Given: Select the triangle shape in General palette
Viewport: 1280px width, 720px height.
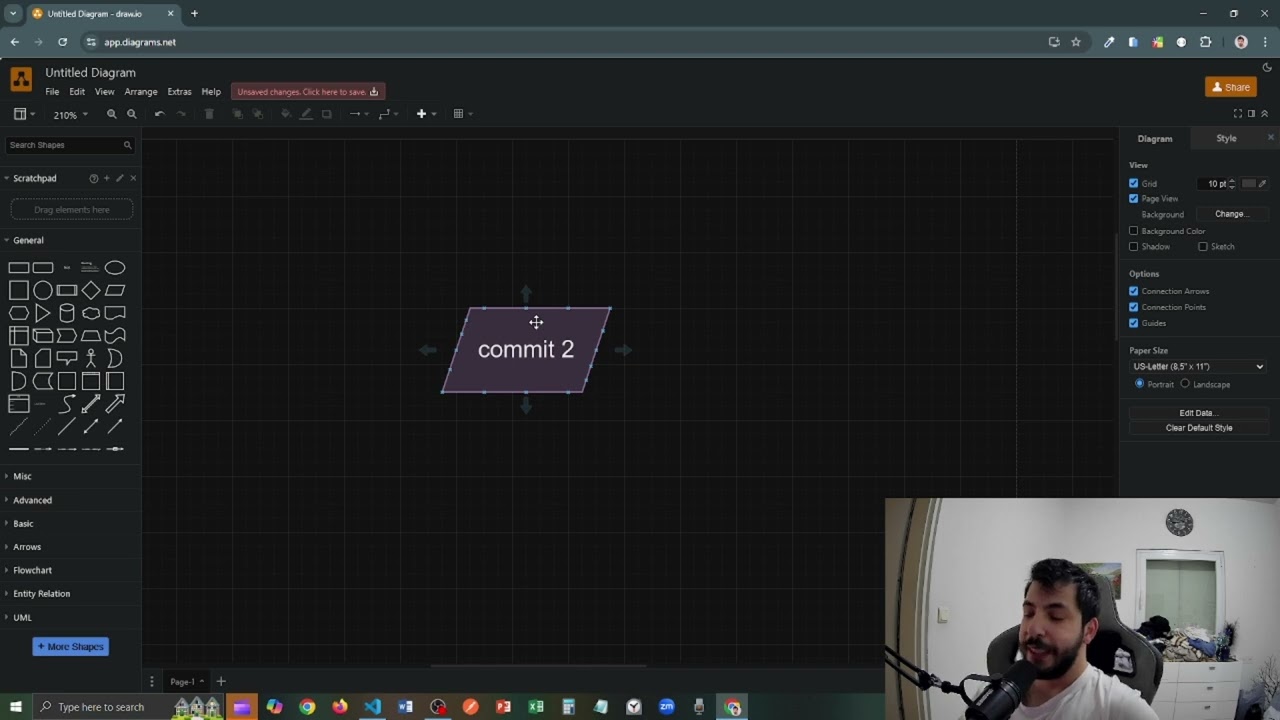Looking at the screenshot, I should click(43, 313).
